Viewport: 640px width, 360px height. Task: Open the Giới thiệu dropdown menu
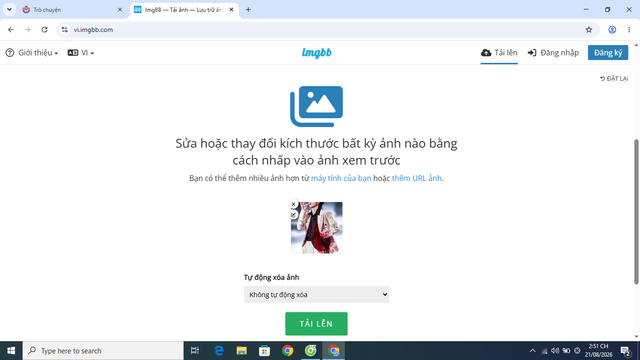(32, 53)
